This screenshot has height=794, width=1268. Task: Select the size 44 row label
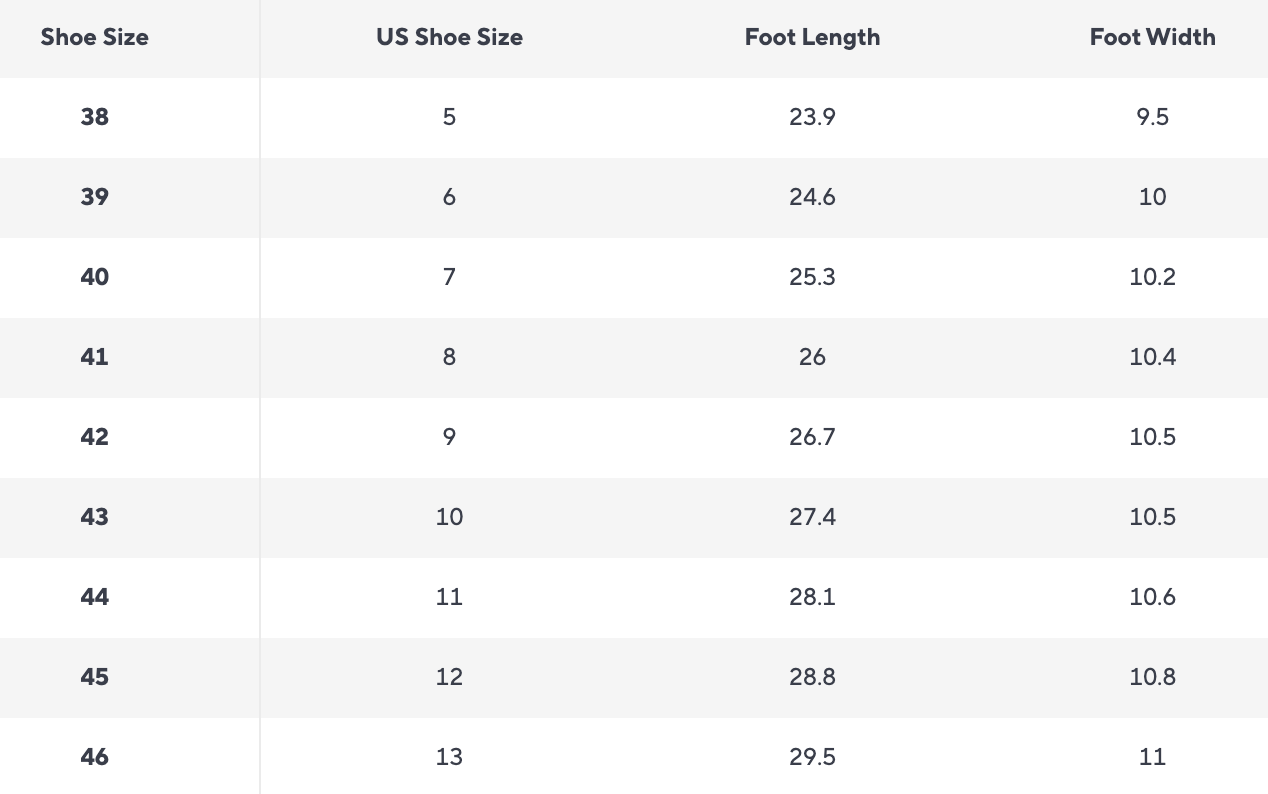[94, 597]
